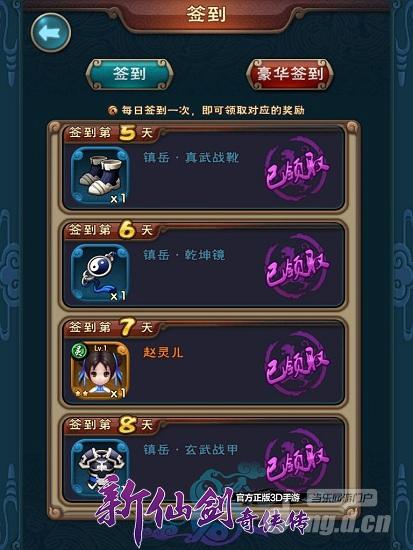Open the 赵灵儿 character portrait
The height and width of the screenshot is (550, 413).
(x=100, y=371)
